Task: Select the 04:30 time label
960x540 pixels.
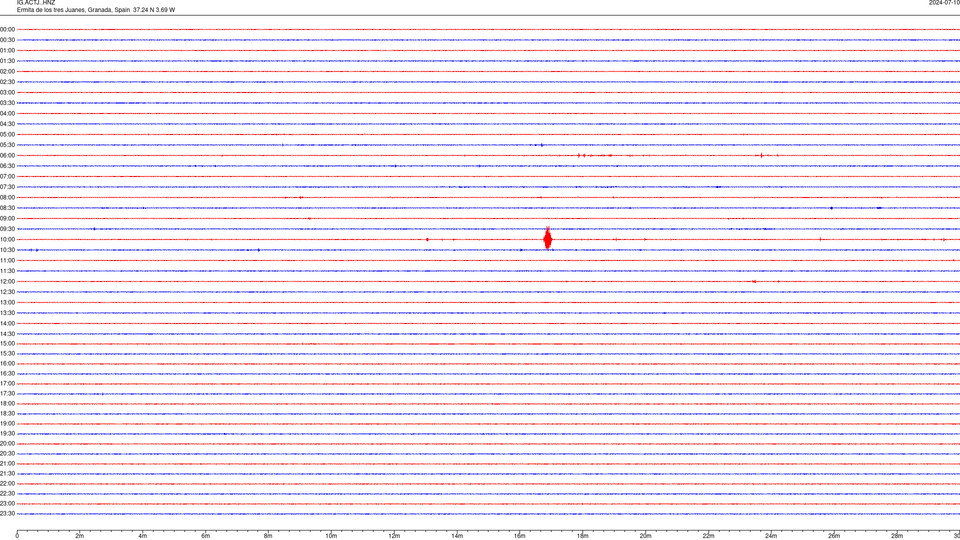Action: 7,124
